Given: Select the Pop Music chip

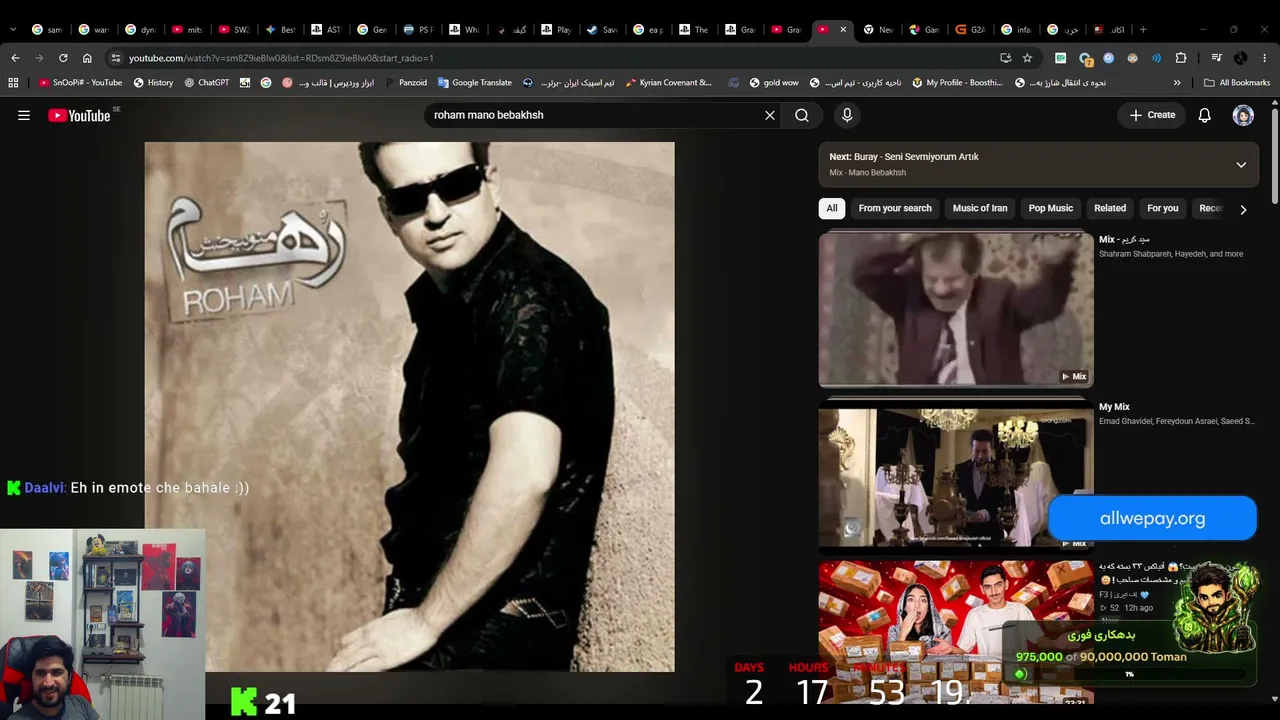Looking at the screenshot, I should (1051, 208).
